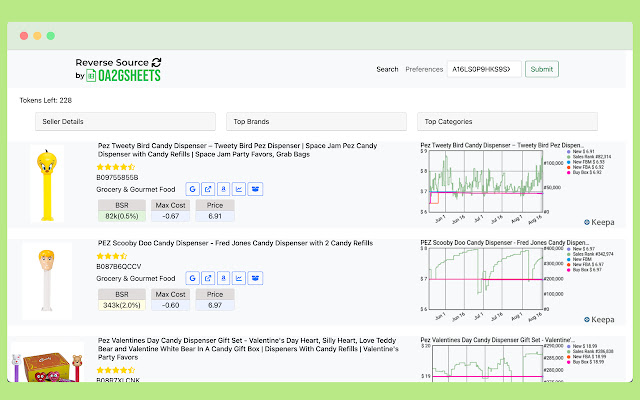Image resolution: width=640 pixels, height=400 pixels.
Task: Click Max Cost value -0.67
Action: (171, 216)
